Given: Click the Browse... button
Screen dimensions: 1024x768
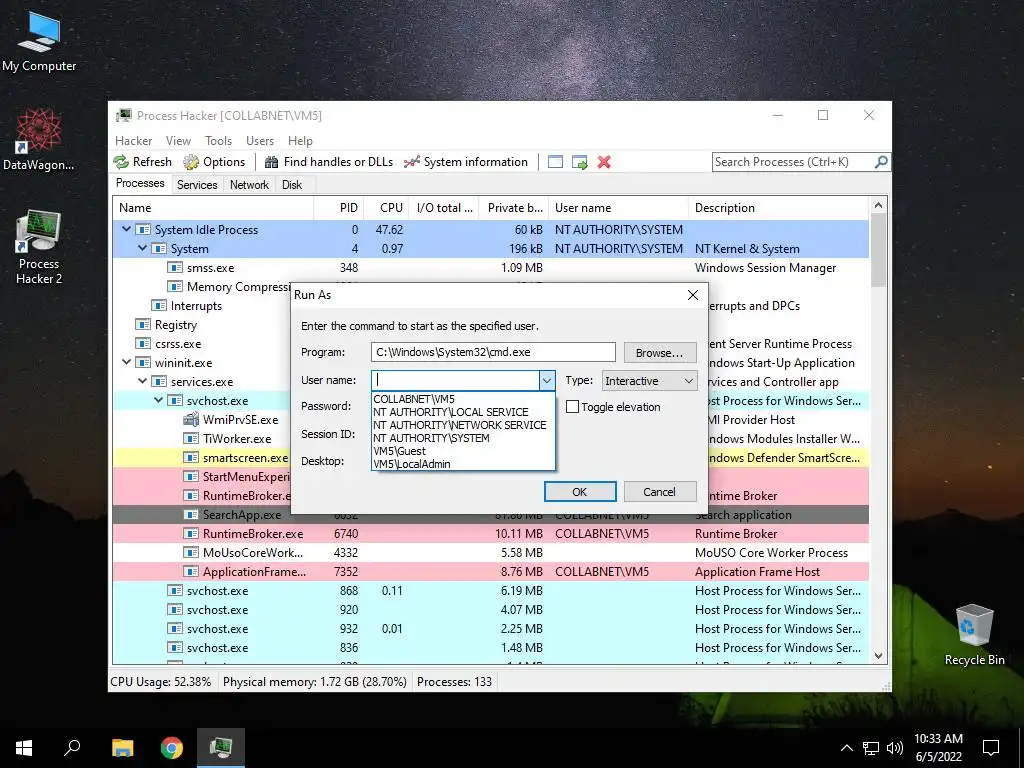Looking at the screenshot, I should 660,353.
